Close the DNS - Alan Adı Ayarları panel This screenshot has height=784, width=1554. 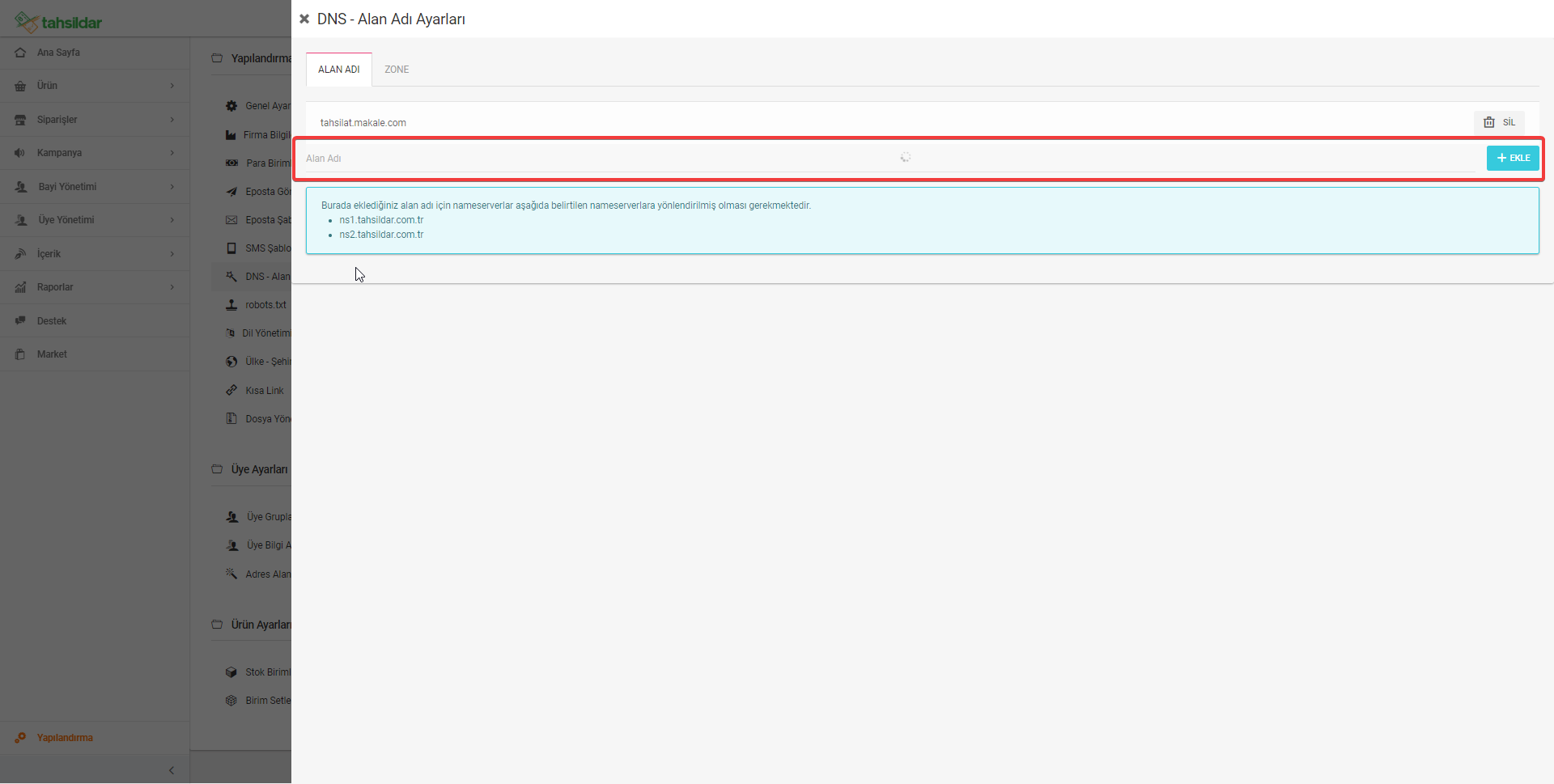click(x=304, y=19)
